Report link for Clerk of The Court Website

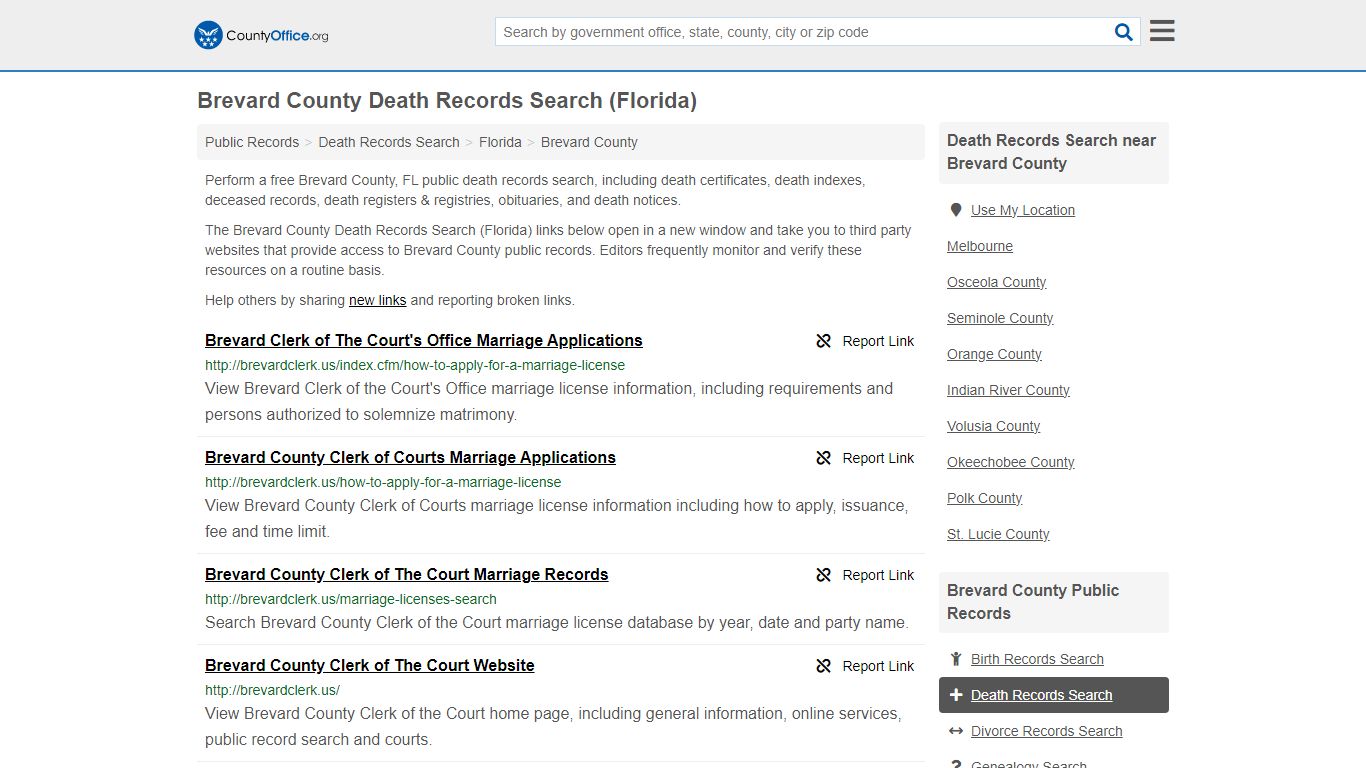pyautogui.click(x=878, y=666)
